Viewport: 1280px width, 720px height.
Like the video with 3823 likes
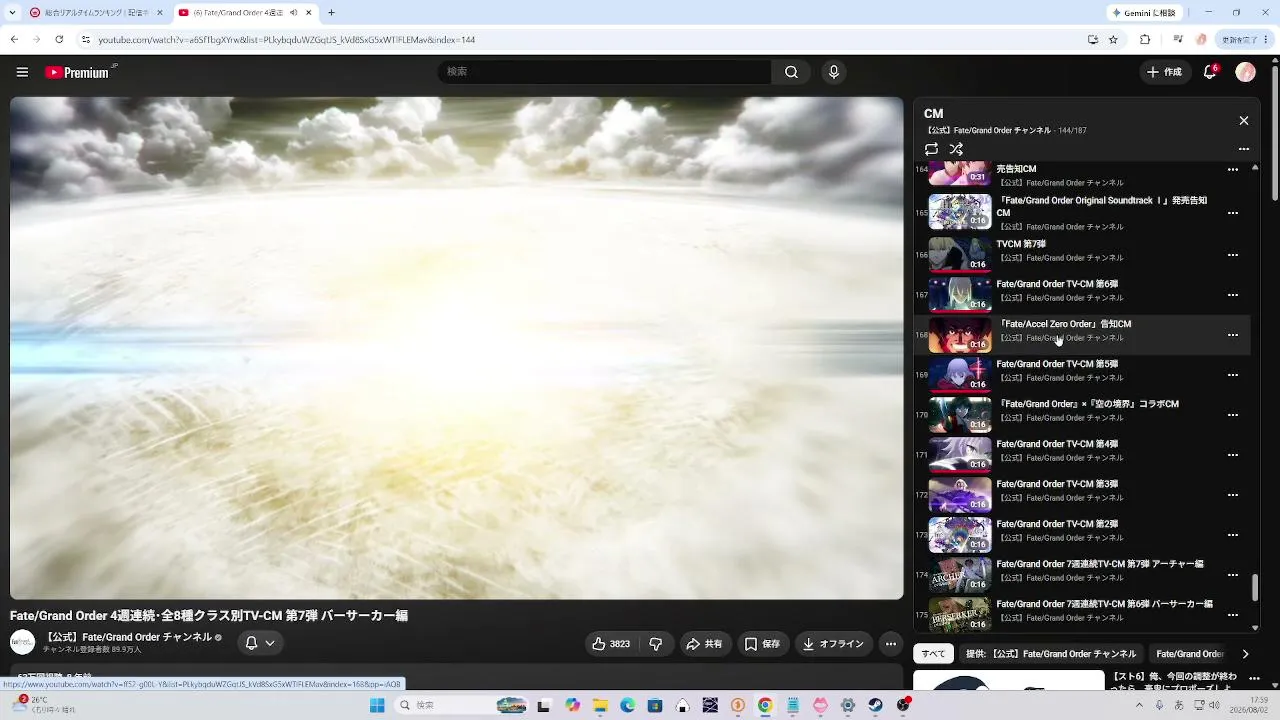[x=611, y=644]
